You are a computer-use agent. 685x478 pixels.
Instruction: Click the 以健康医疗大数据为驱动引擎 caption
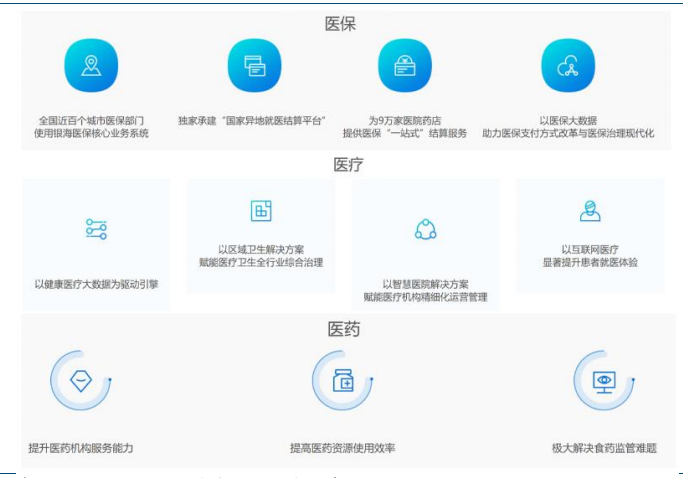coord(96,284)
